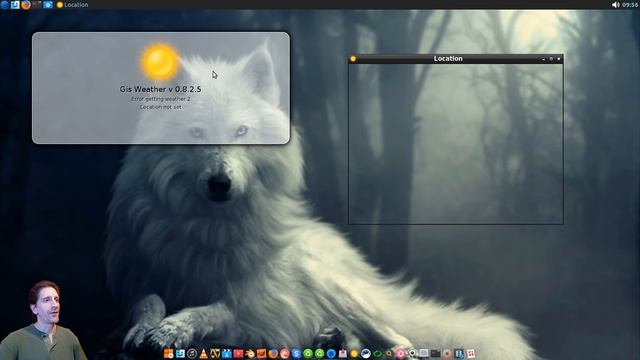Open the red and white grid icon in the dock
640x360 pixels.
pos(471,353)
